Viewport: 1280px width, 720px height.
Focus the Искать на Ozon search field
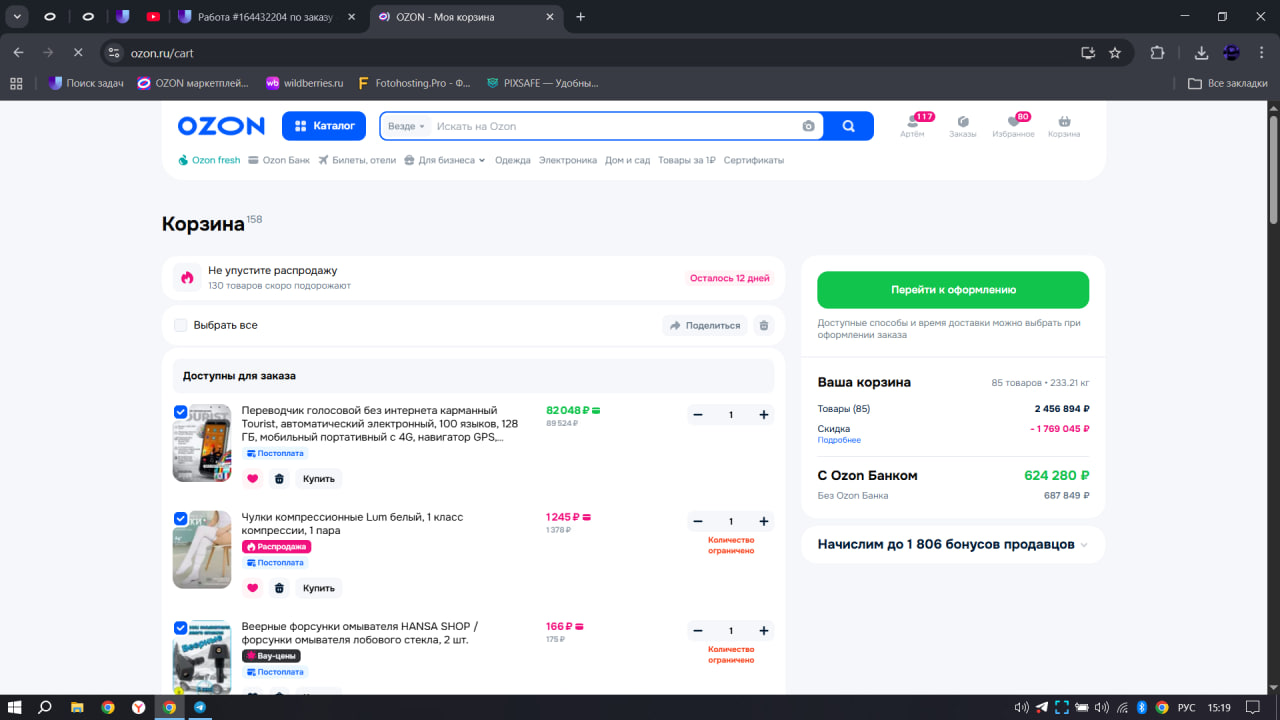(x=614, y=126)
